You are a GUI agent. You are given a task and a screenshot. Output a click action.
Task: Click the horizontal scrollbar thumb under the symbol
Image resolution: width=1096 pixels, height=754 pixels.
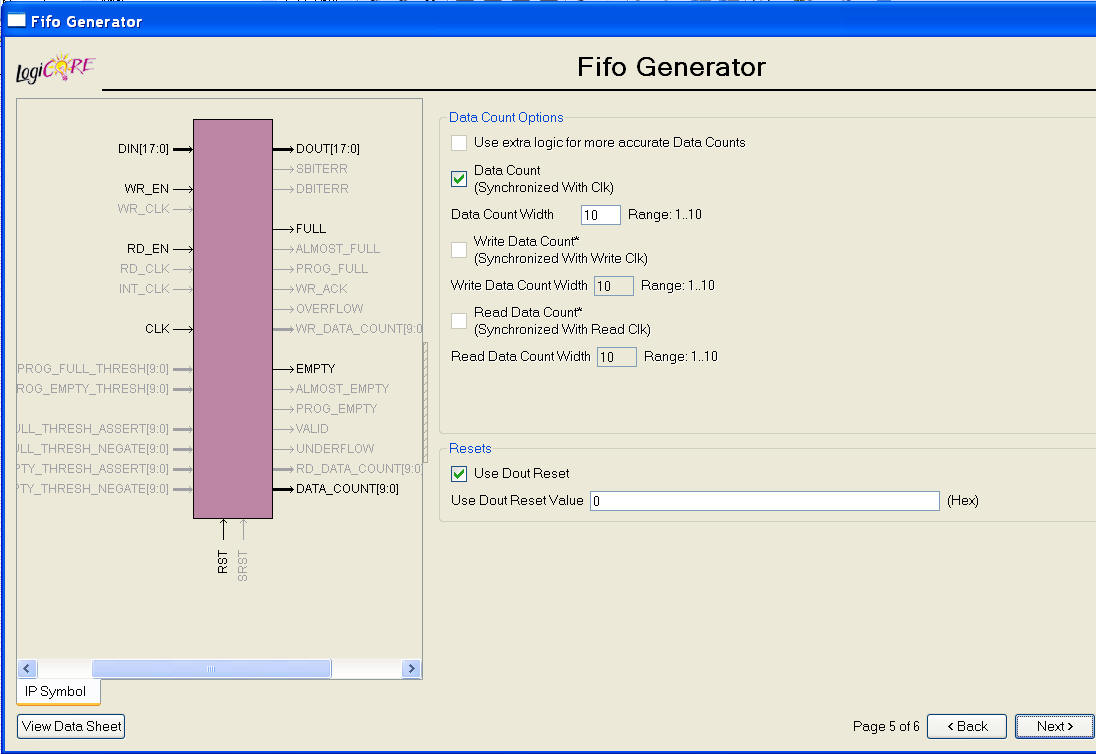[x=211, y=669]
